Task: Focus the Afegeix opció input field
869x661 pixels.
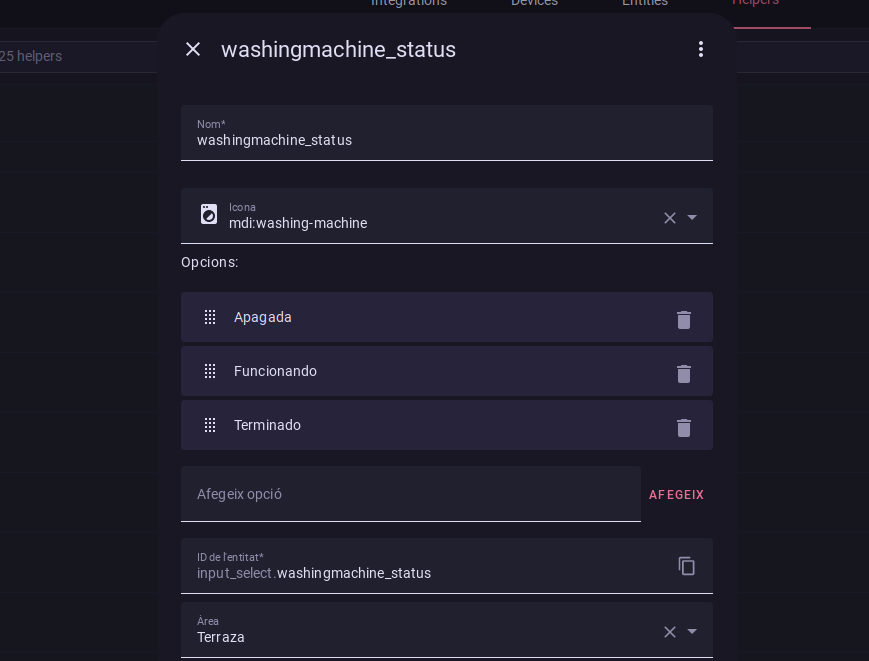Action: pos(410,494)
